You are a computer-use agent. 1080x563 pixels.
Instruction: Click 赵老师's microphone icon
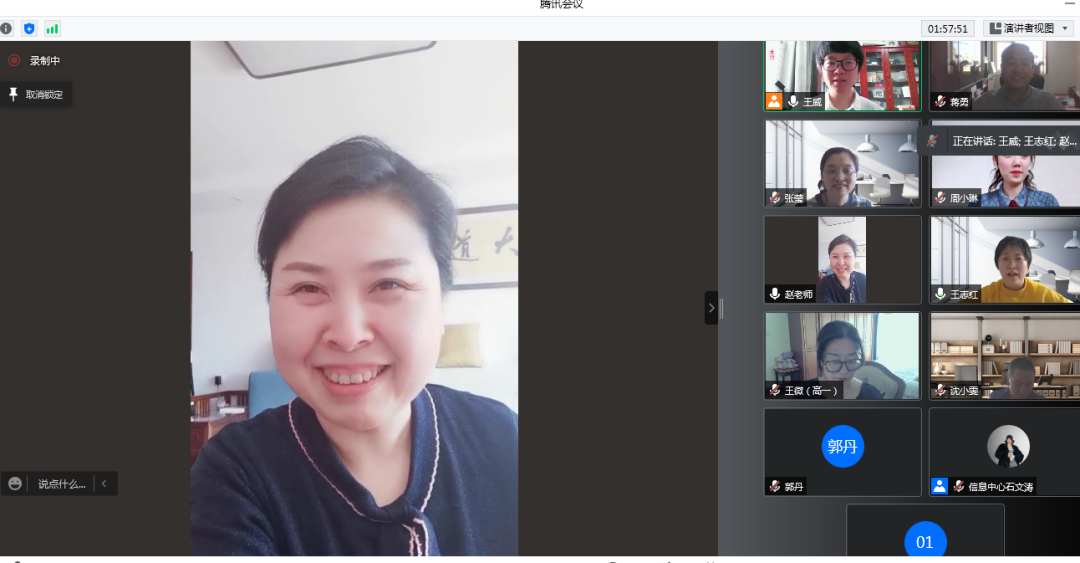(x=775, y=294)
